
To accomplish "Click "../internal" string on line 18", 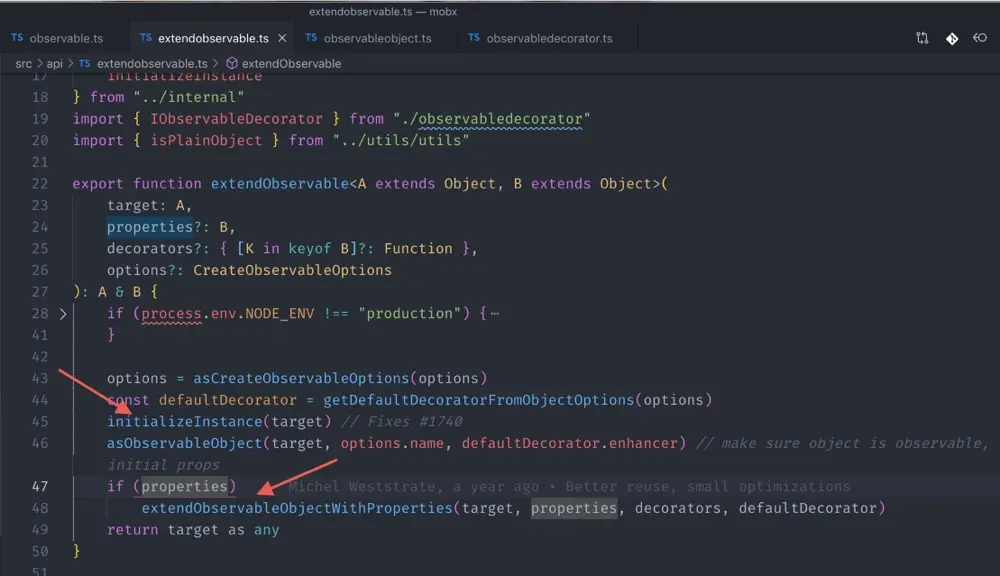I will pyautogui.click(x=189, y=98).
